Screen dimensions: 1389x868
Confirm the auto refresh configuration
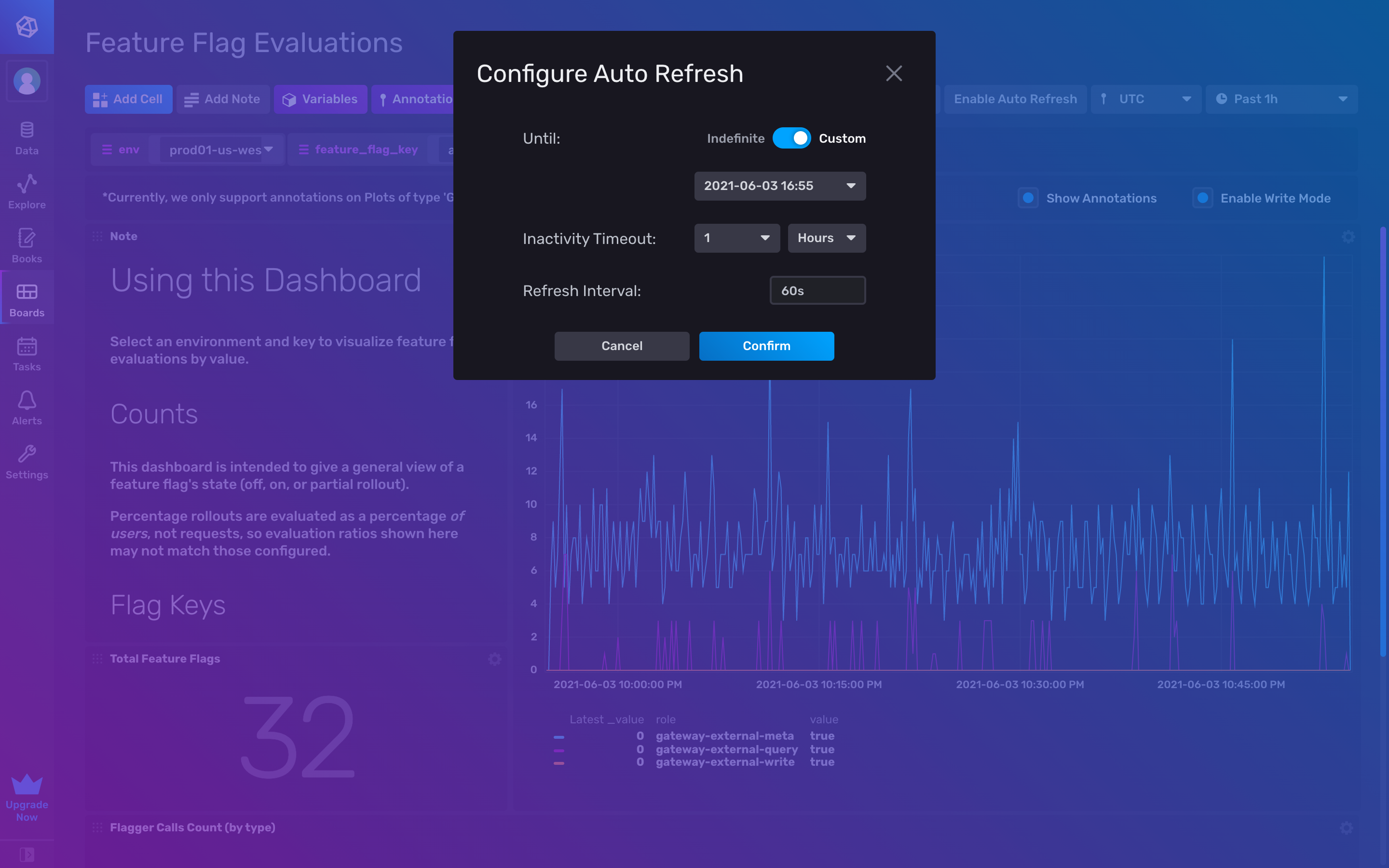click(x=766, y=346)
